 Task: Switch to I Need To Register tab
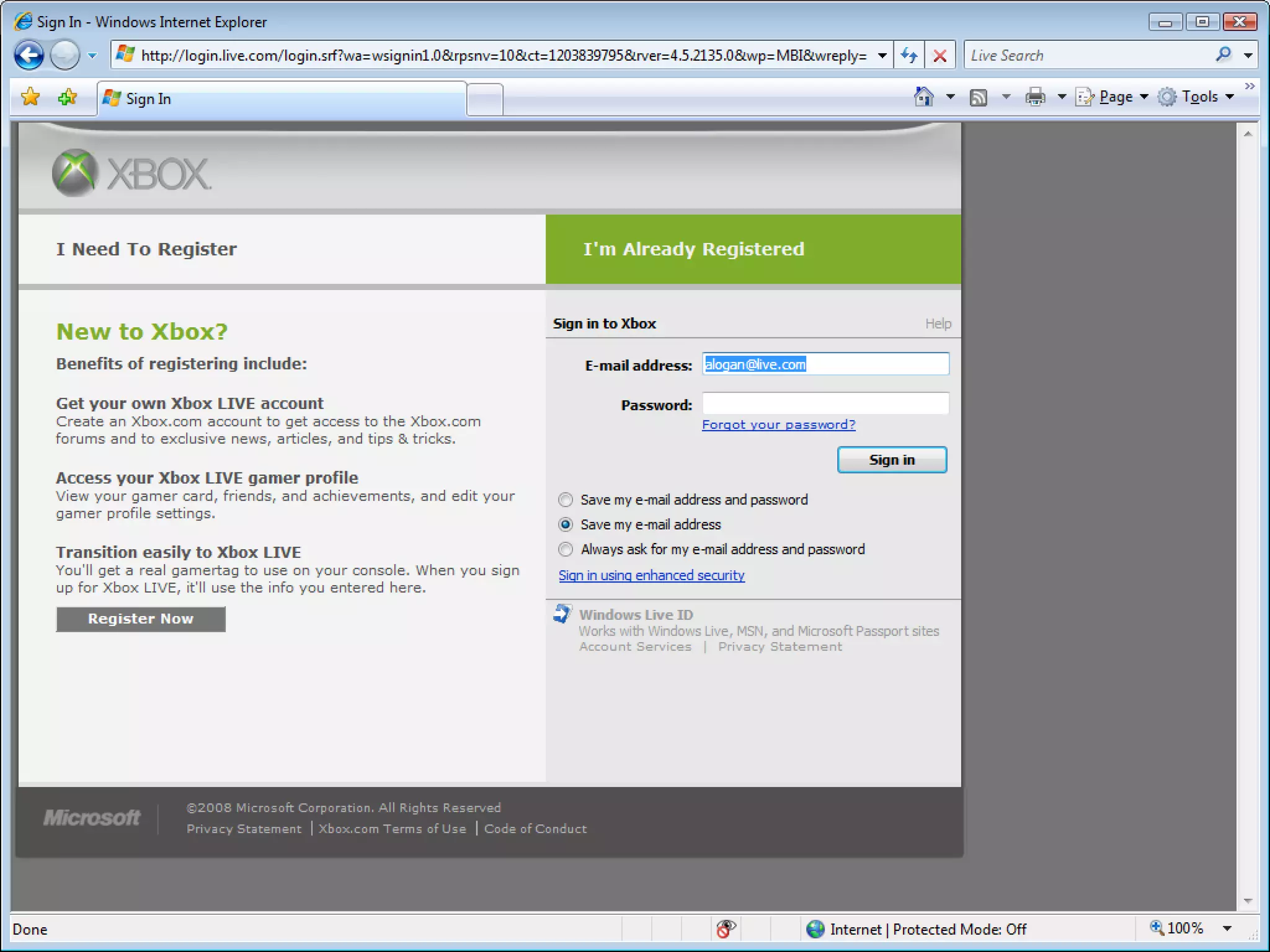coord(282,249)
